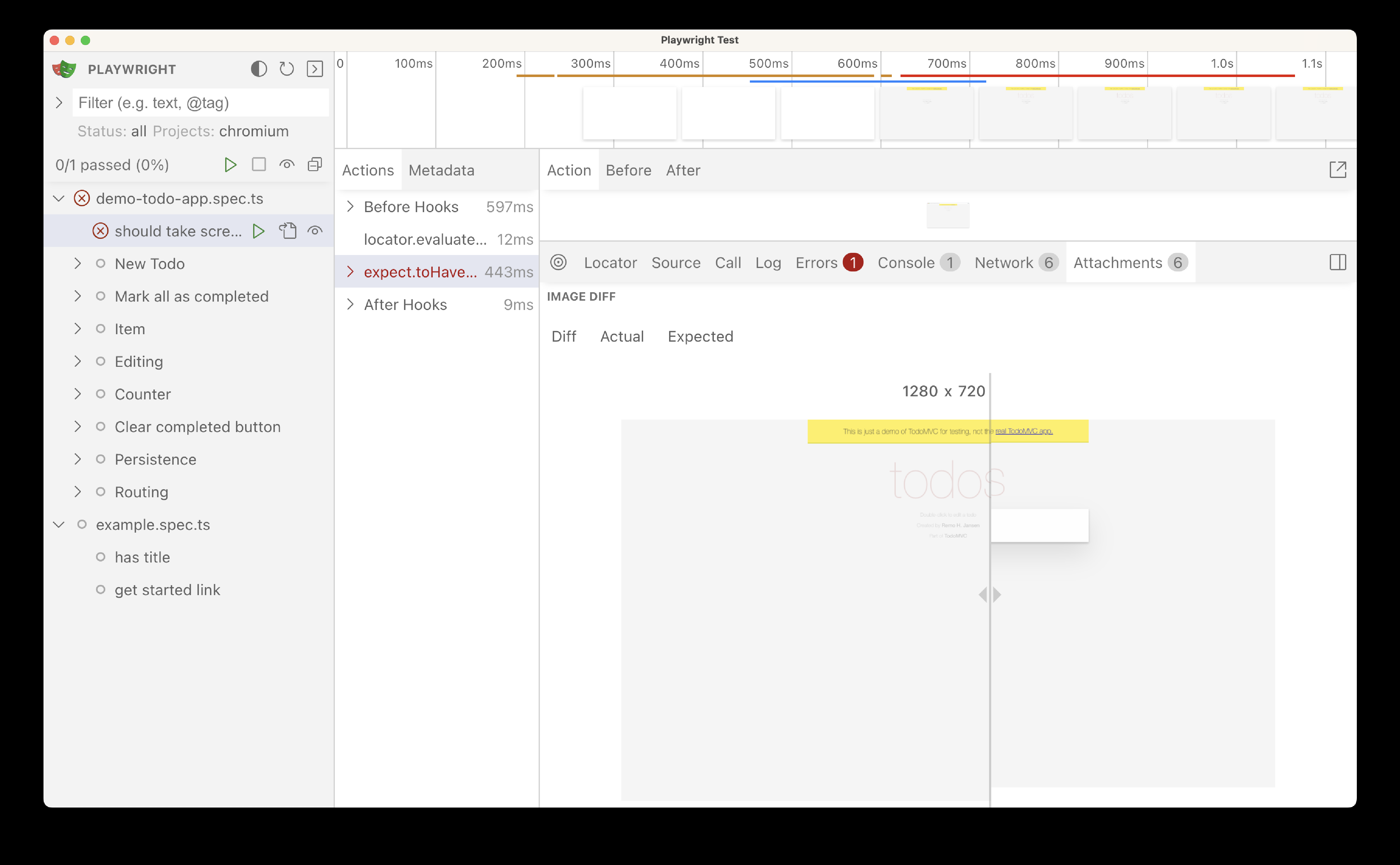Click the Playwright masks logo
Screen dimensions: 1400x865
[64, 69]
